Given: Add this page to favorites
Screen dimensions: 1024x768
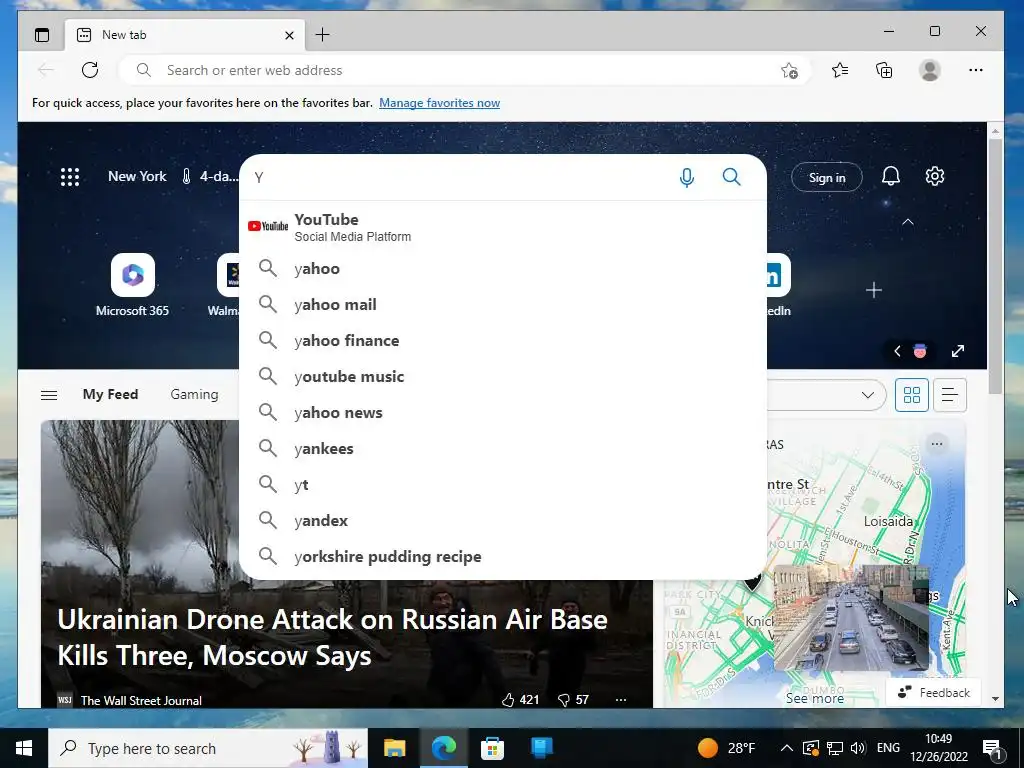Looking at the screenshot, I should (x=790, y=71).
